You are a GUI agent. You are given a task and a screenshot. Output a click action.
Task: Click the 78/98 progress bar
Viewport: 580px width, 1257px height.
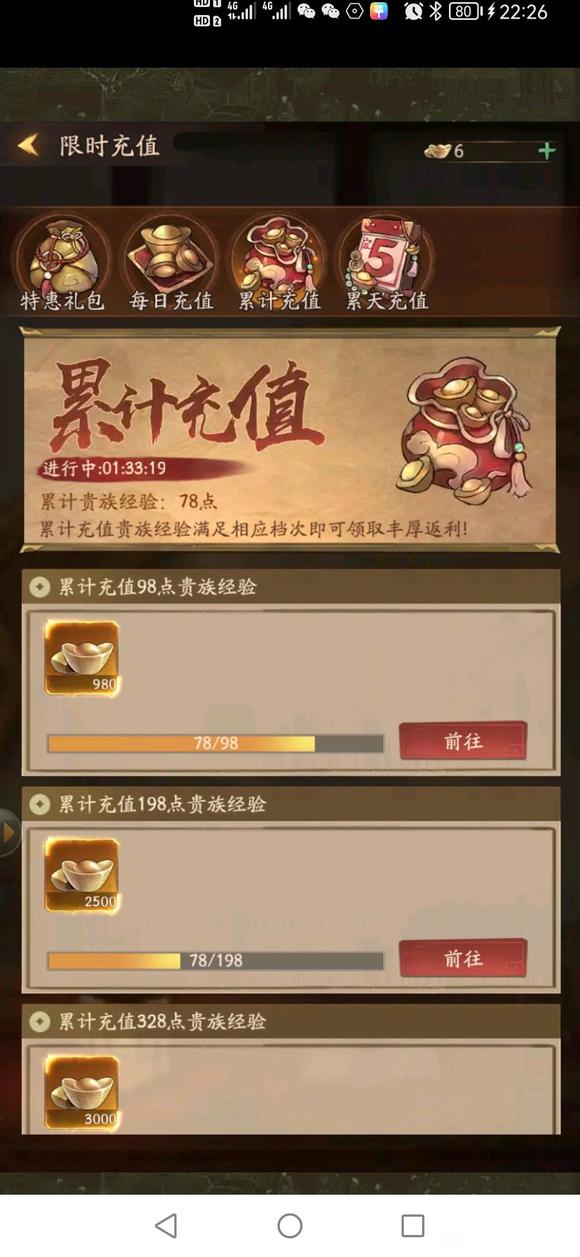[x=216, y=744]
